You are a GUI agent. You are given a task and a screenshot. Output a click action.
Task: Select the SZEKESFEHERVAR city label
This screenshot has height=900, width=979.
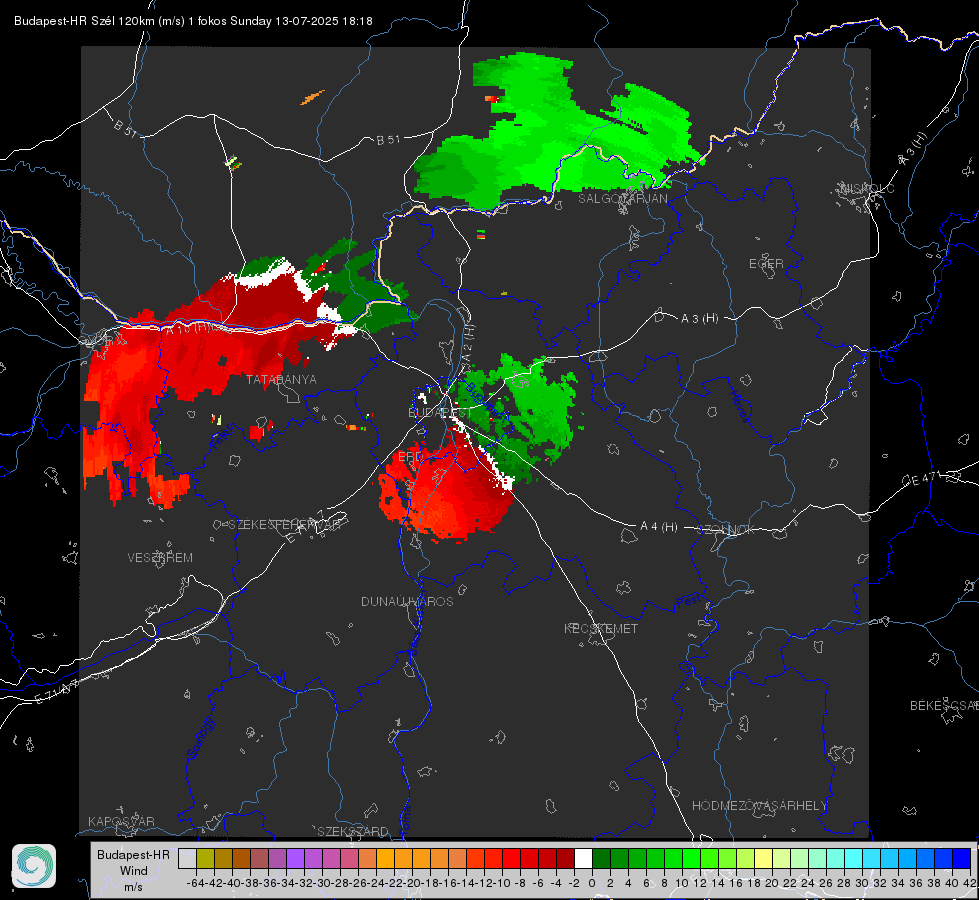tap(285, 525)
